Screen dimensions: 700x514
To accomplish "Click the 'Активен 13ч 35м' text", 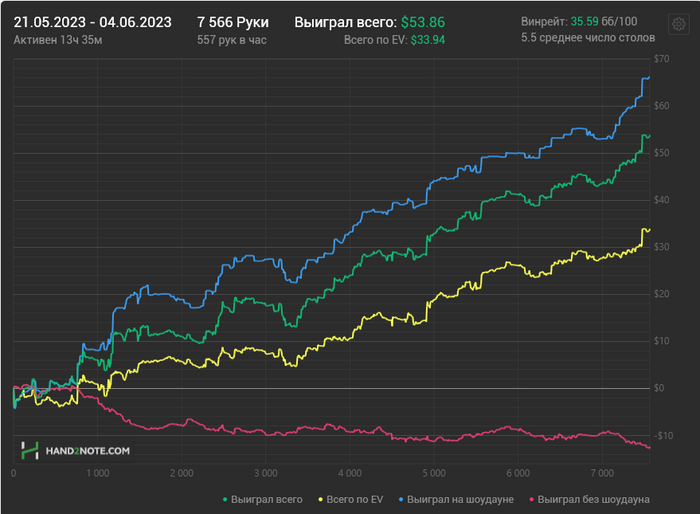I will pyautogui.click(x=58, y=40).
